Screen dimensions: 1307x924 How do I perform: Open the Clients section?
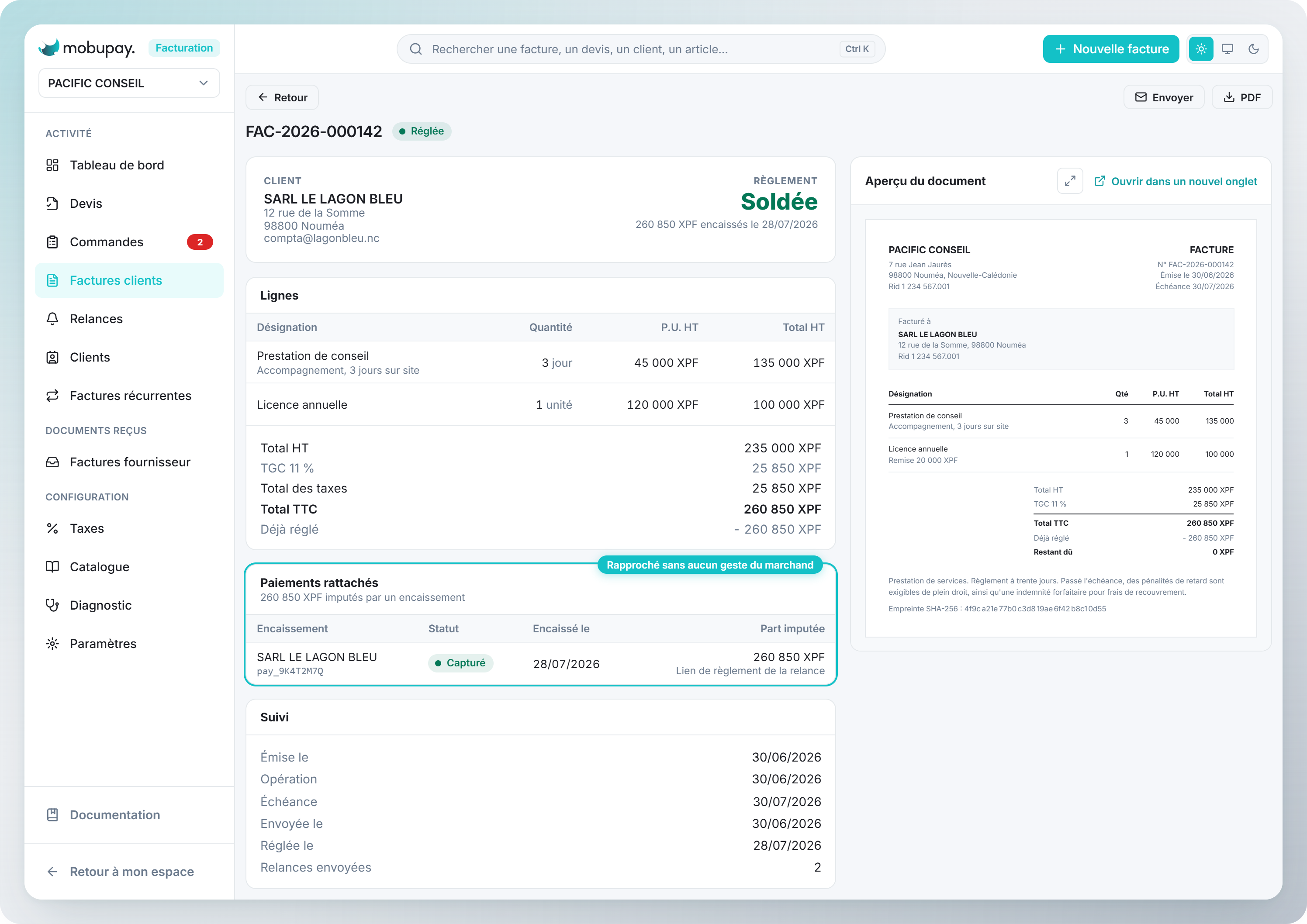coord(129,357)
